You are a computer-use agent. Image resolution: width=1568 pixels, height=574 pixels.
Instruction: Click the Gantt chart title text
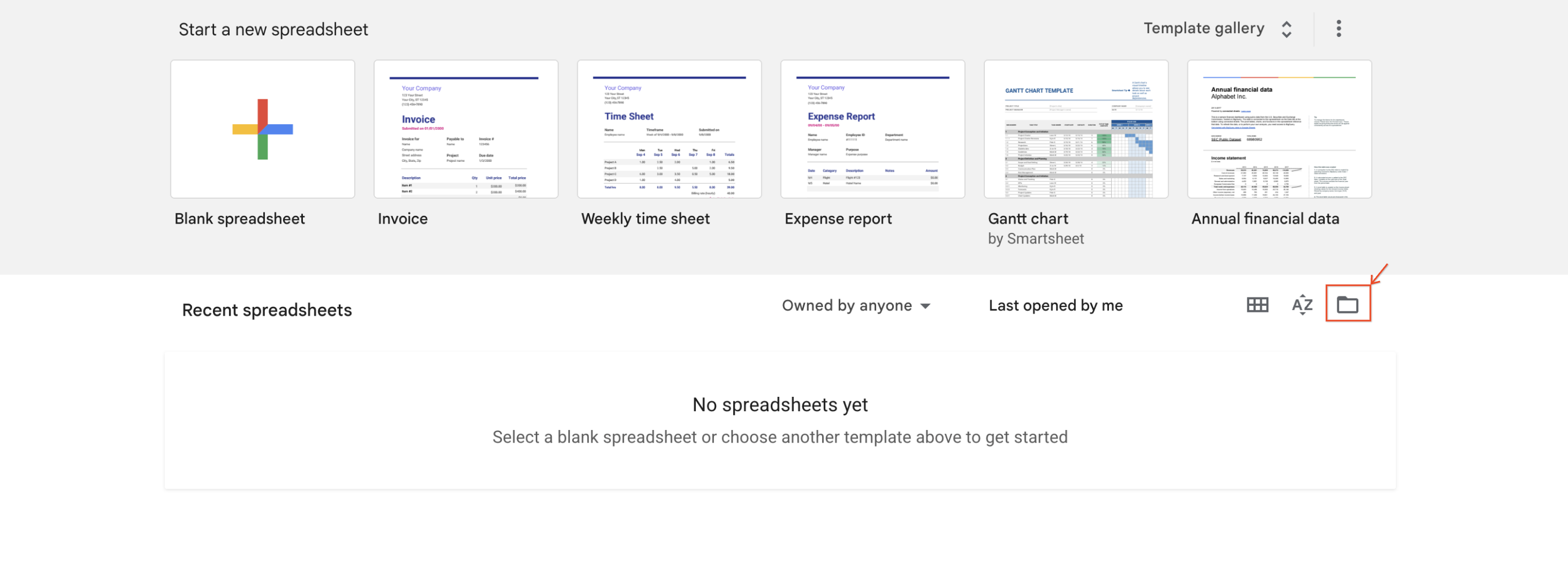coord(1027,219)
